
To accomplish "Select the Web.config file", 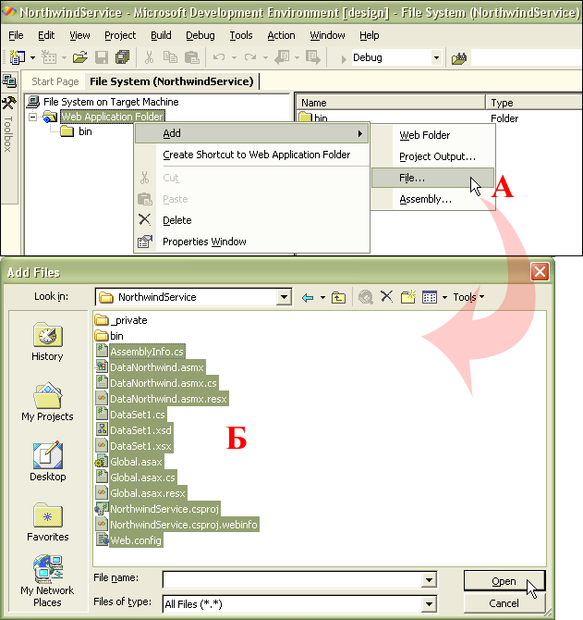I will 129,541.
